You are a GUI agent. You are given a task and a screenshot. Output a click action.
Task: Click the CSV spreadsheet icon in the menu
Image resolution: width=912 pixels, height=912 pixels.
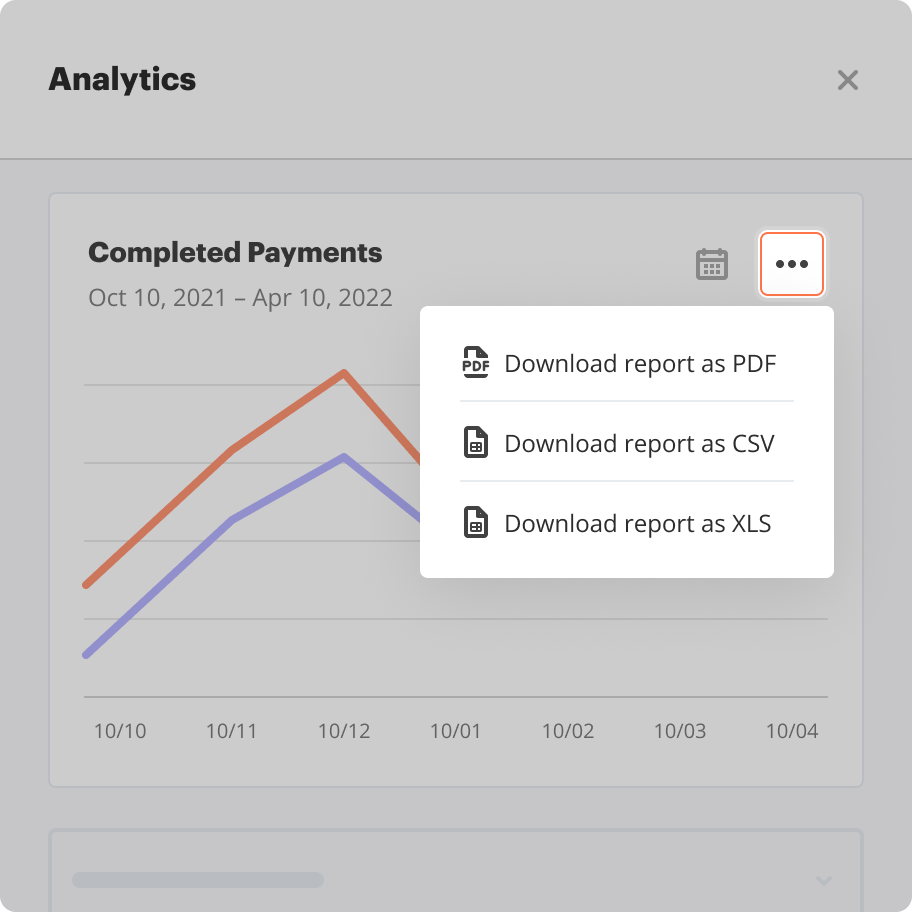[475, 443]
